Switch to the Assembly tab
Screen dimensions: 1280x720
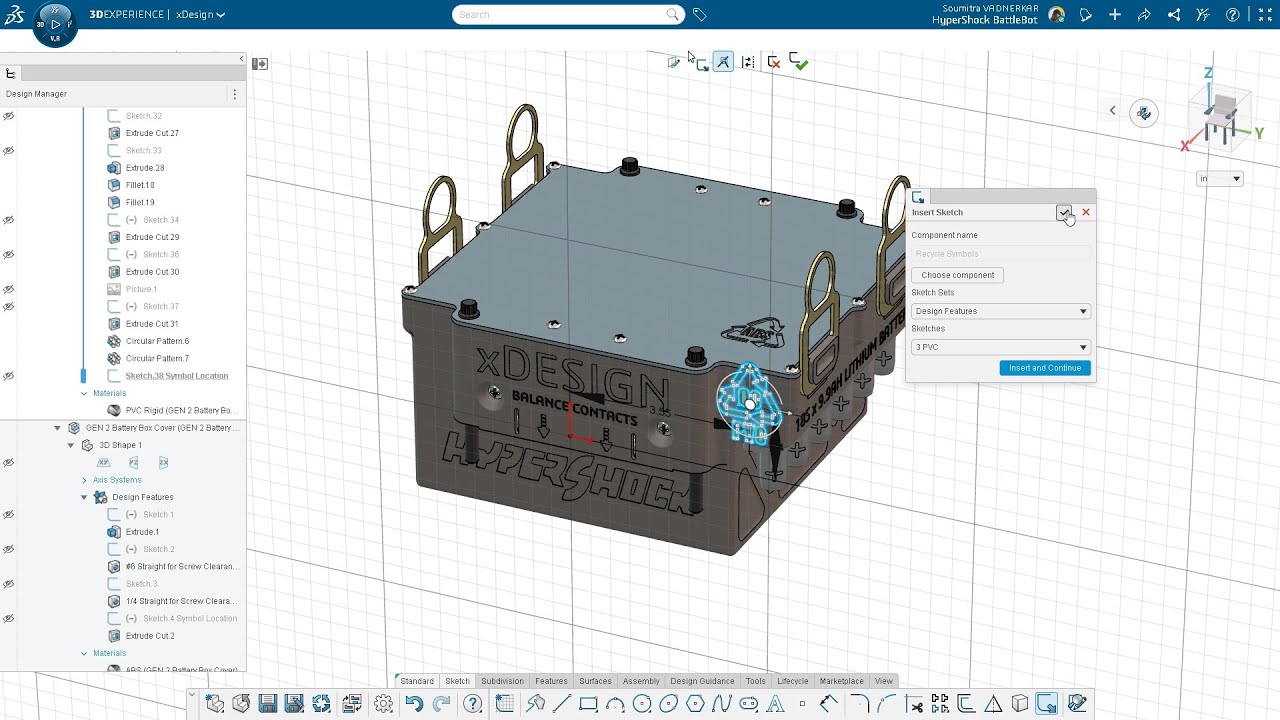click(641, 681)
